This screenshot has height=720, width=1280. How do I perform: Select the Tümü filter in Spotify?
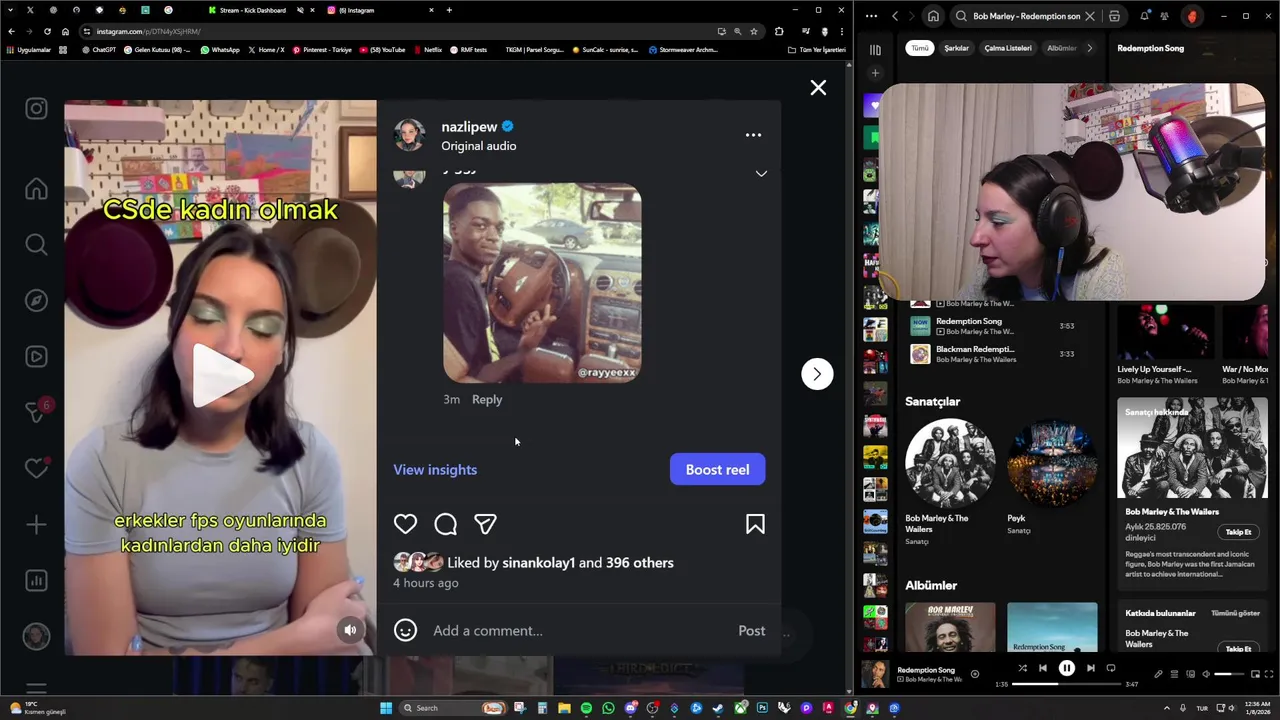coord(920,48)
